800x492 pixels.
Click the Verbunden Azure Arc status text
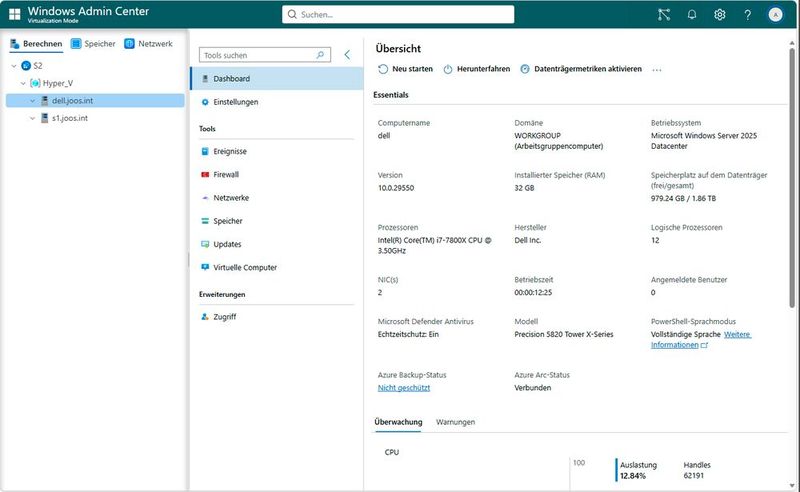(533, 388)
